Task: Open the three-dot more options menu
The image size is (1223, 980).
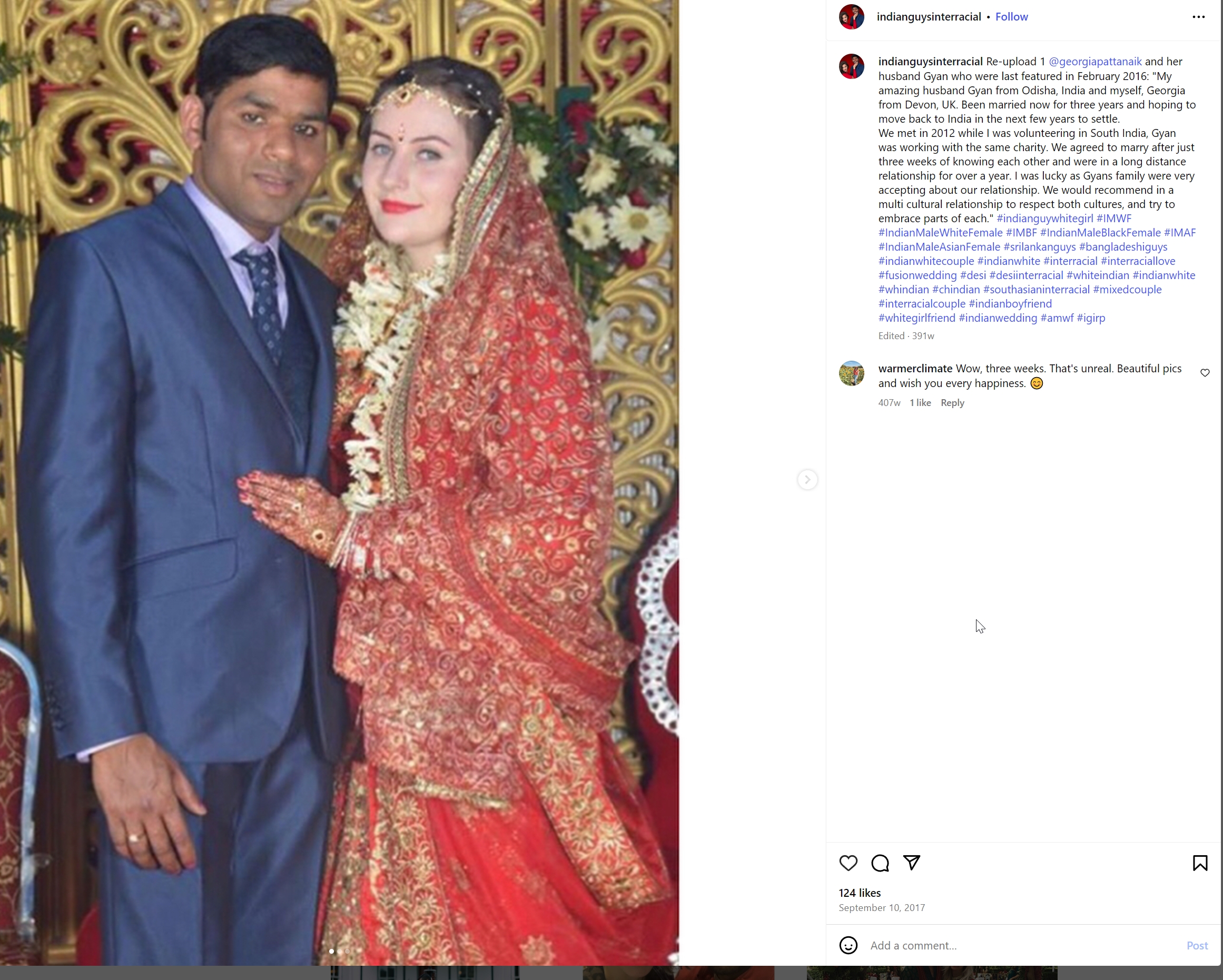Action: pos(1199,17)
